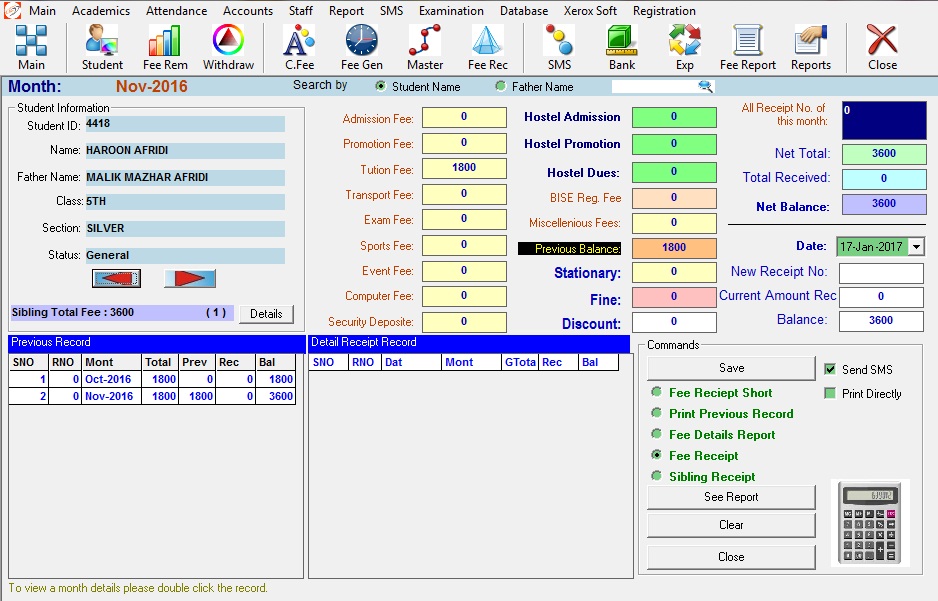Click the application logo icon
Screen dimensions: 938x601
[x=12, y=11]
